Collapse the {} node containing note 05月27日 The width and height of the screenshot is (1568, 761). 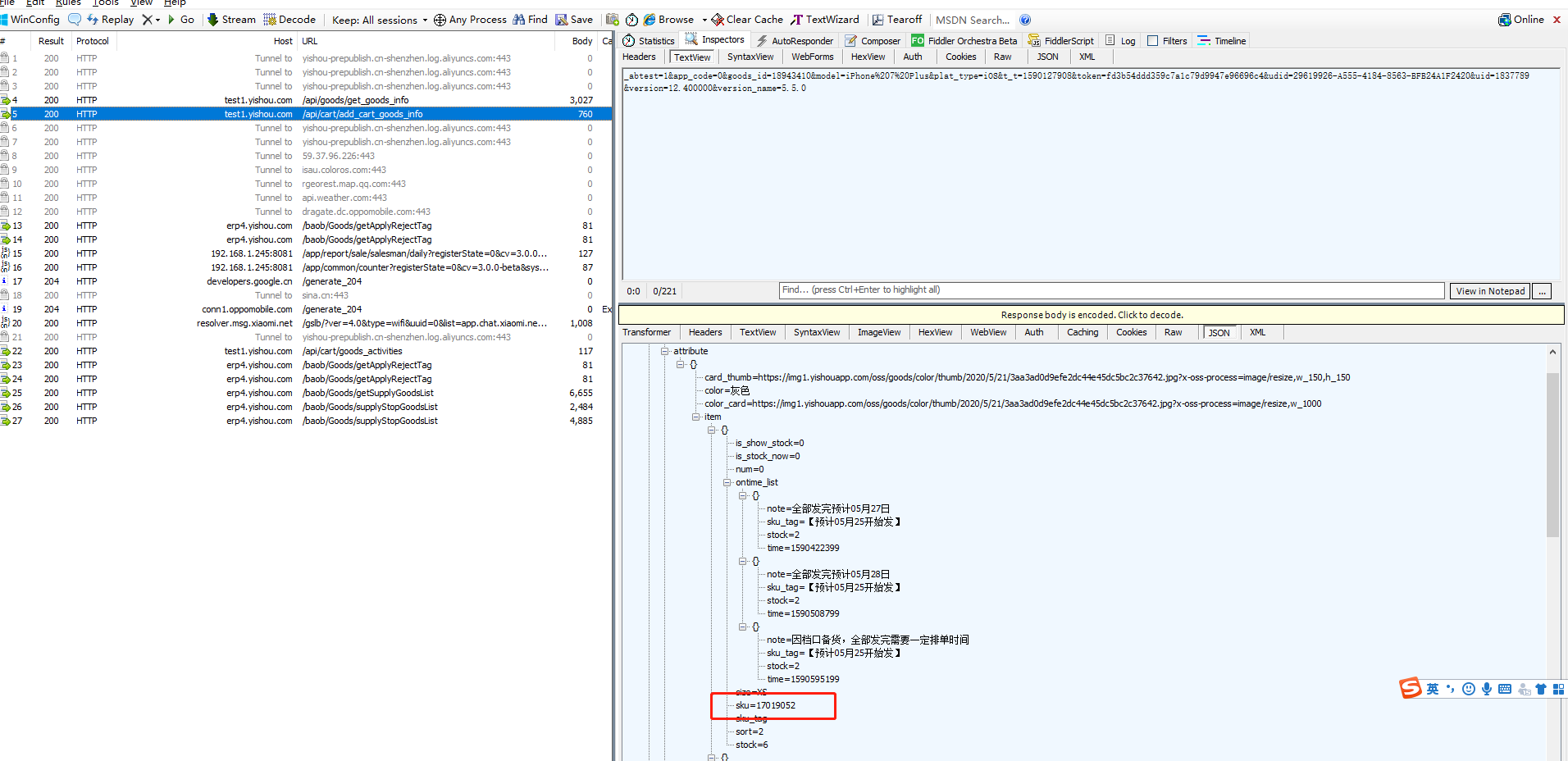tap(743, 495)
